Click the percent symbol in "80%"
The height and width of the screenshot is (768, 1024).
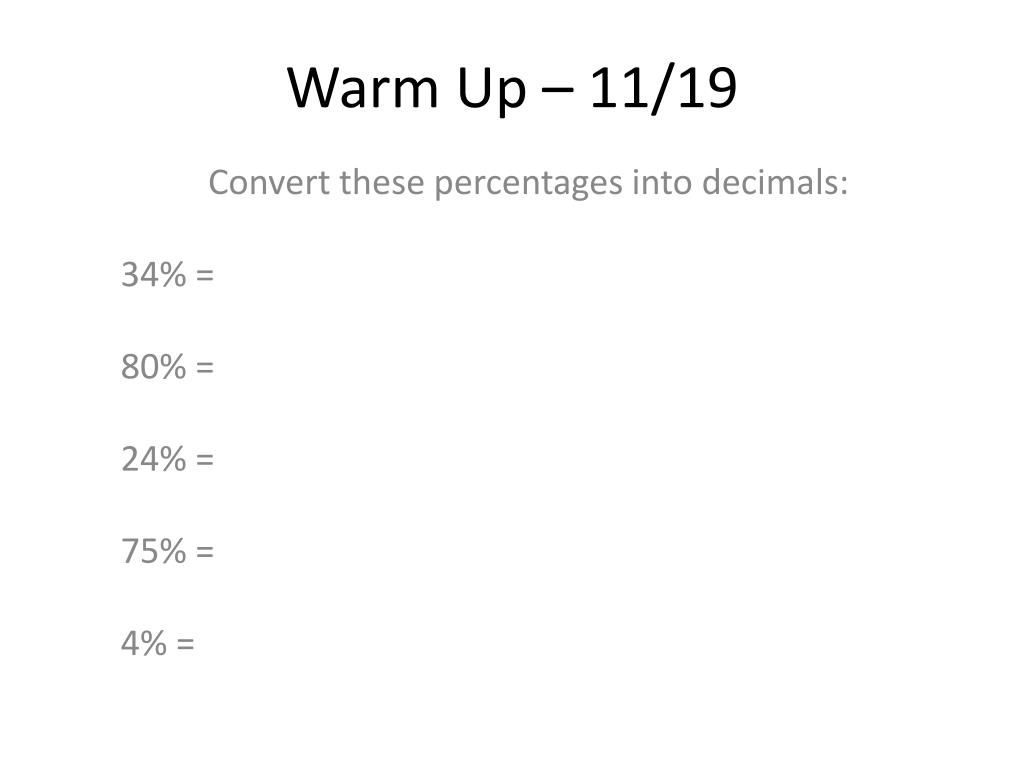172,367
